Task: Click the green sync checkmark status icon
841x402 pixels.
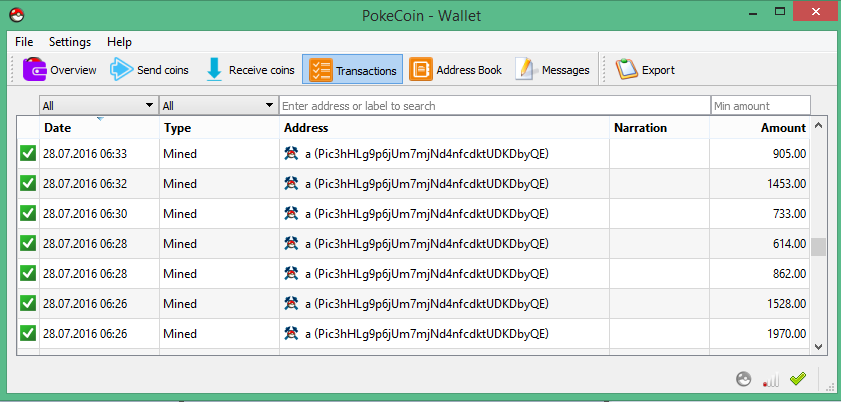Action: coord(798,379)
